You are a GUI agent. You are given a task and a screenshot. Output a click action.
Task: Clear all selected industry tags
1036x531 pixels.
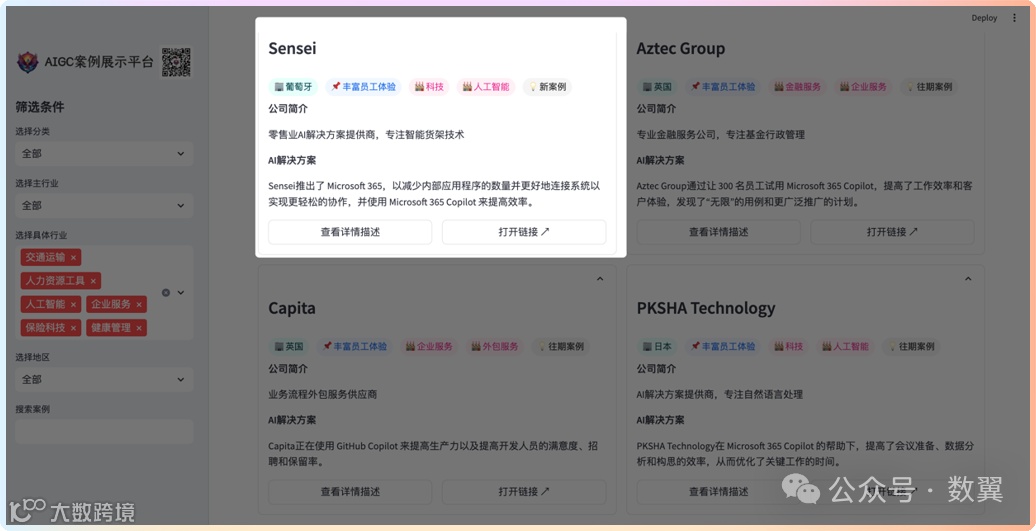(x=166, y=293)
